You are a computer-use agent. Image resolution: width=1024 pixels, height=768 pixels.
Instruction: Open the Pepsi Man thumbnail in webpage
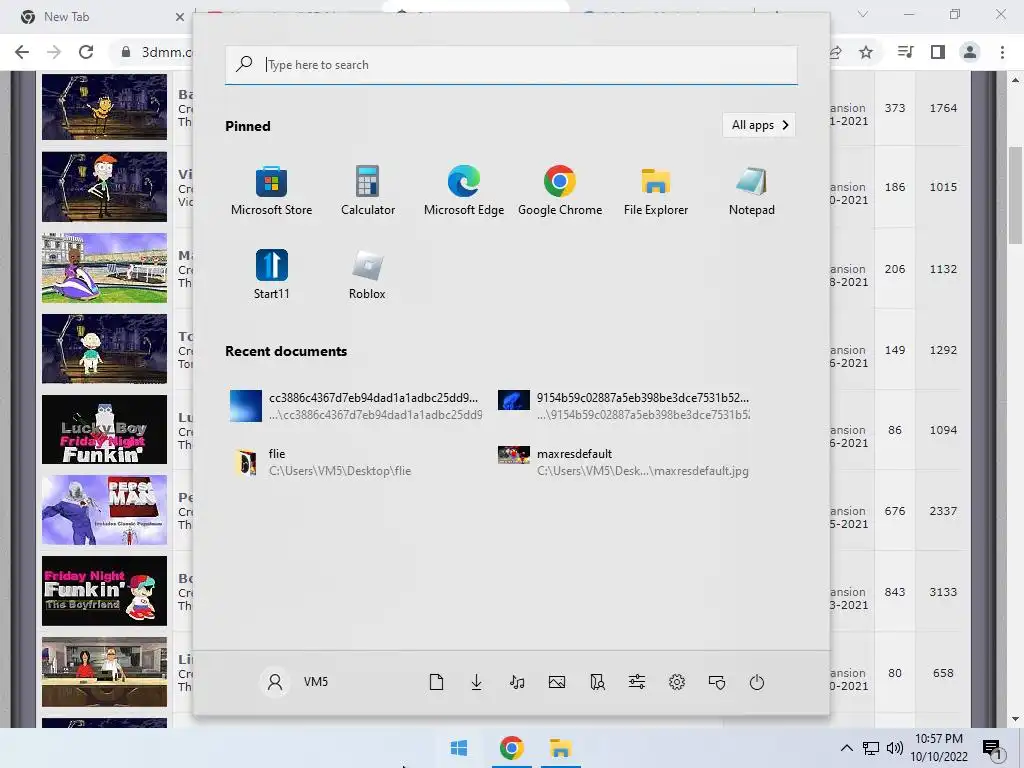coord(104,510)
